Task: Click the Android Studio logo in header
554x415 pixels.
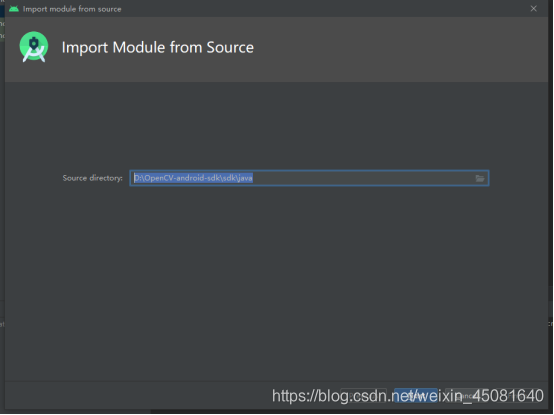Action: [x=34, y=47]
